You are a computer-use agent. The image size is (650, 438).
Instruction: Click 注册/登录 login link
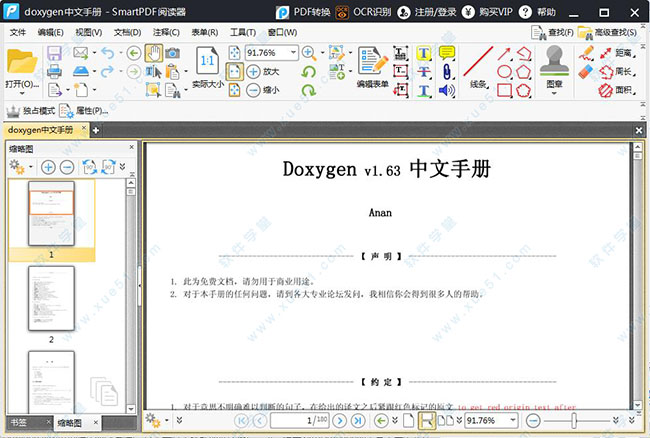(427, 12)
